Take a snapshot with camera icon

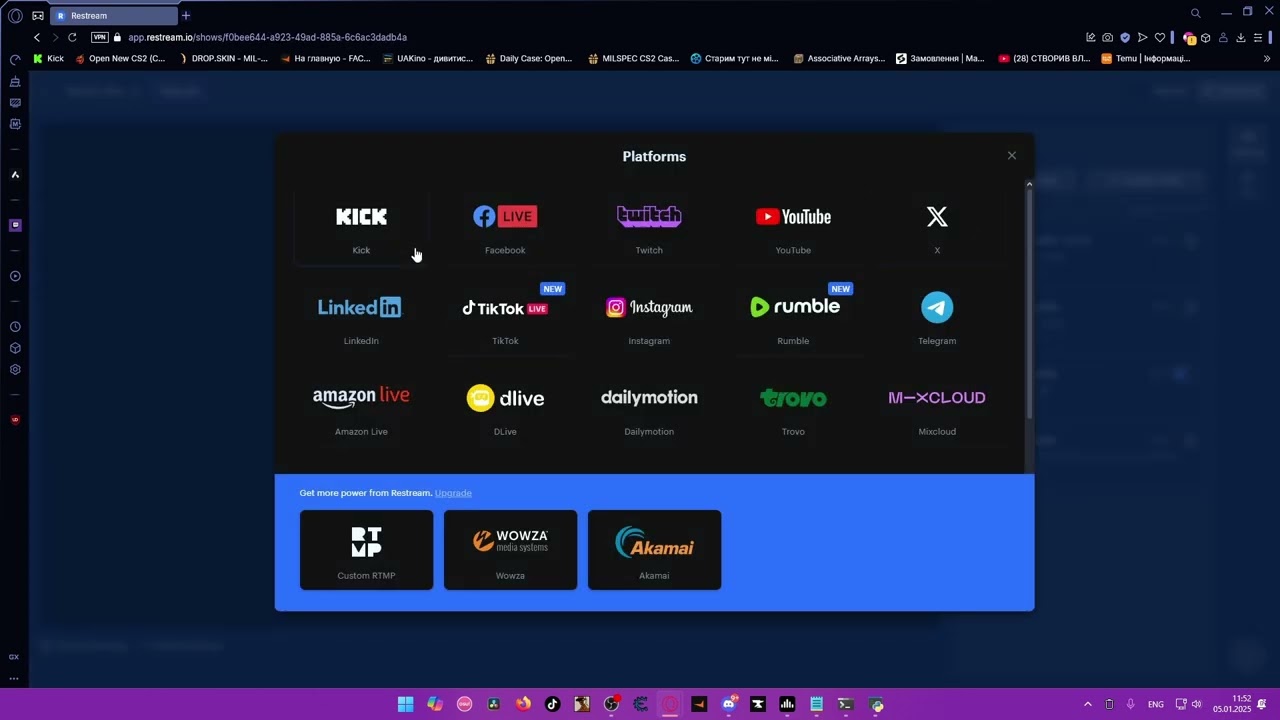tap(1107, 38)
